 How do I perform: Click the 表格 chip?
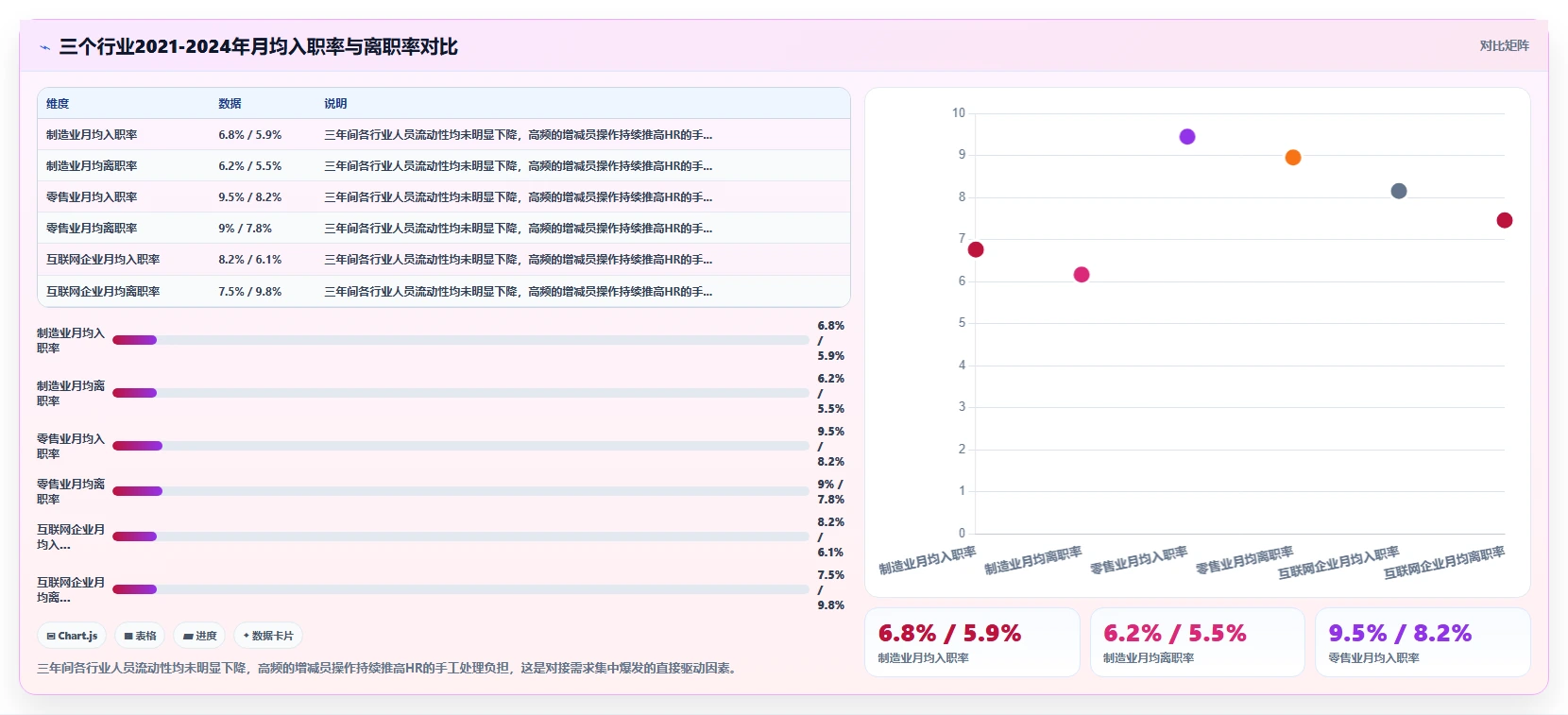point(140,636)
